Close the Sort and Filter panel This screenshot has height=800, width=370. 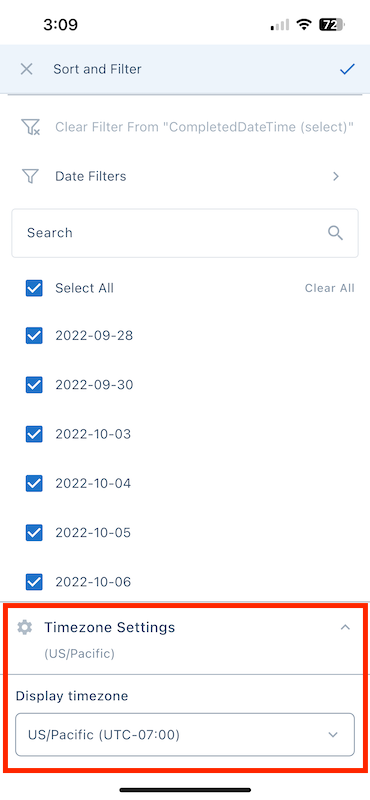(26, 69)
